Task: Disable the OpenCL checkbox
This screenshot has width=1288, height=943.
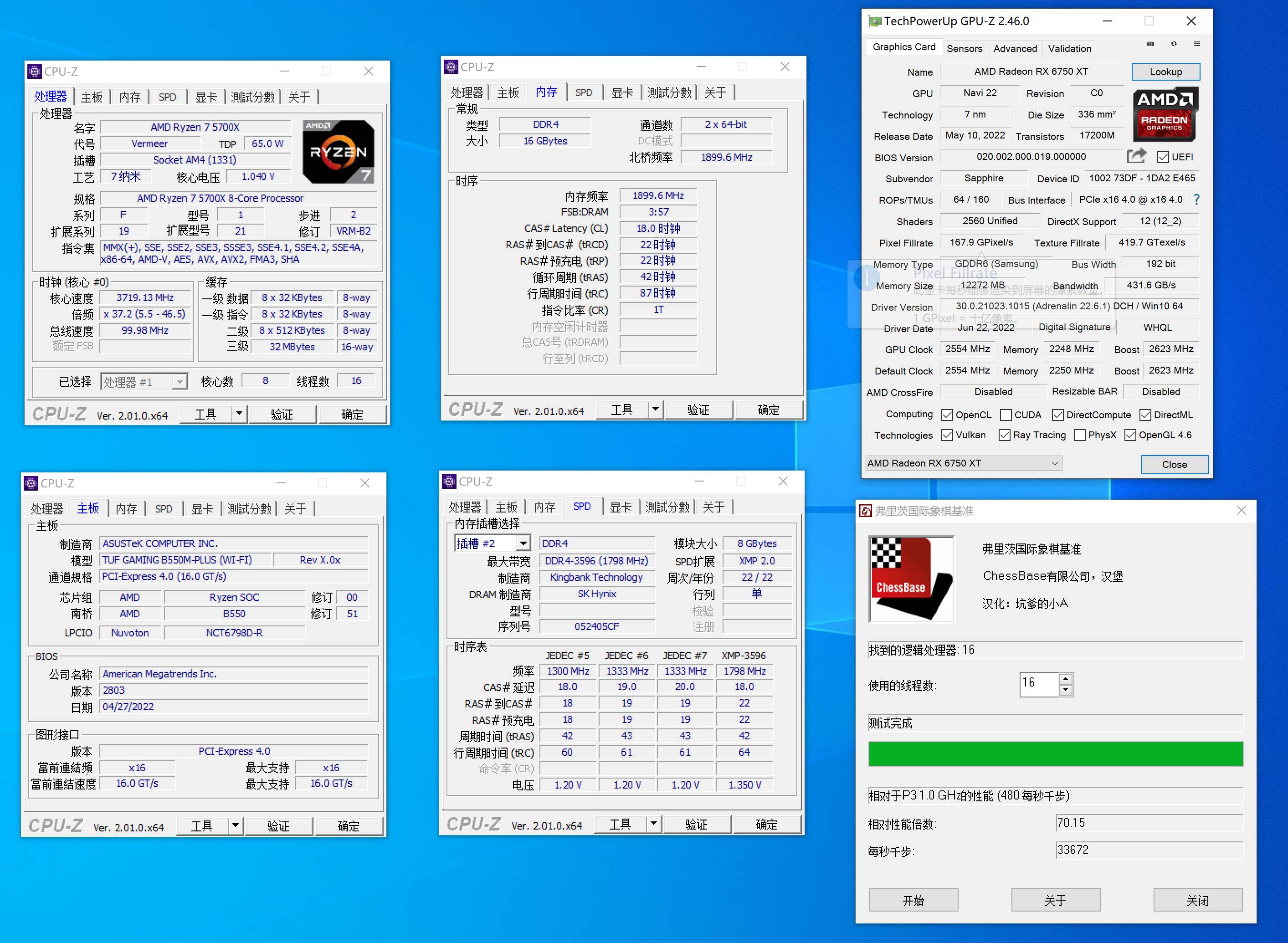Action: coord(948,415)
